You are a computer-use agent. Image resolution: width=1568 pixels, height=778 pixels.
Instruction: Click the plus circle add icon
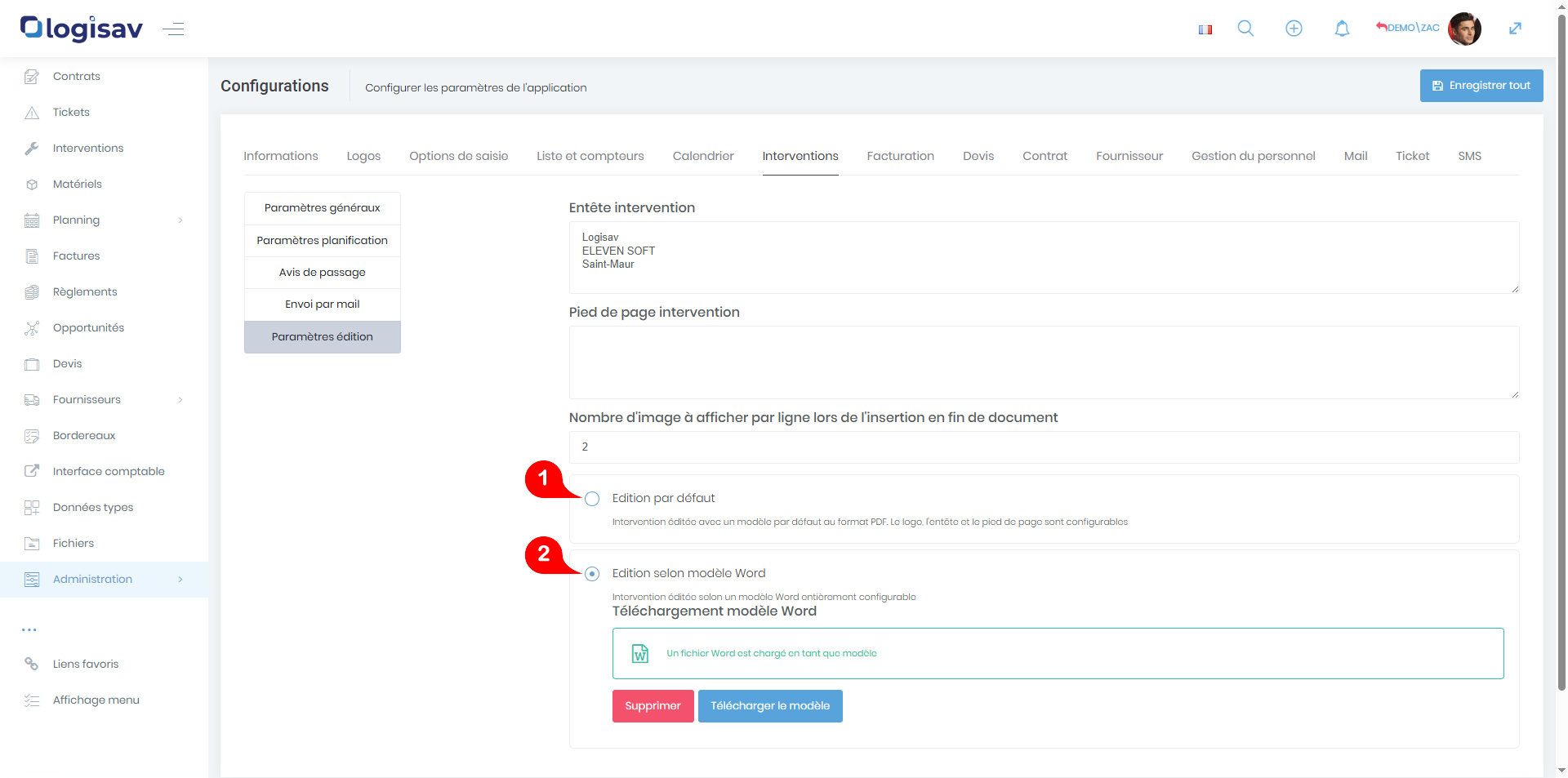tap(1294, 29)
